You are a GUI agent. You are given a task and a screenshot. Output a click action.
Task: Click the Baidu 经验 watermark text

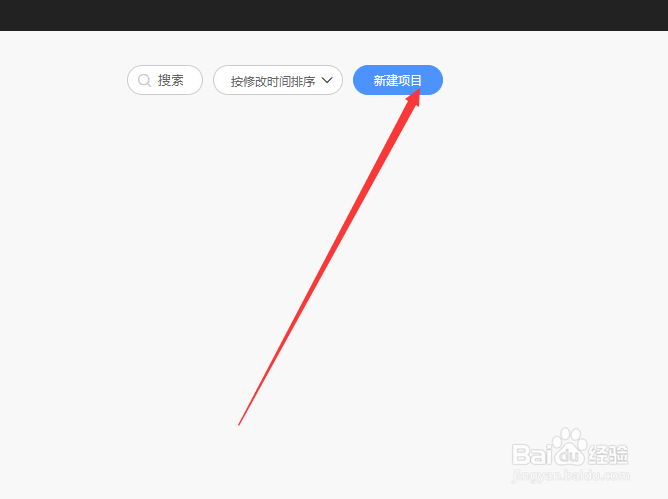pyautogui.click(x=608, y=454)
